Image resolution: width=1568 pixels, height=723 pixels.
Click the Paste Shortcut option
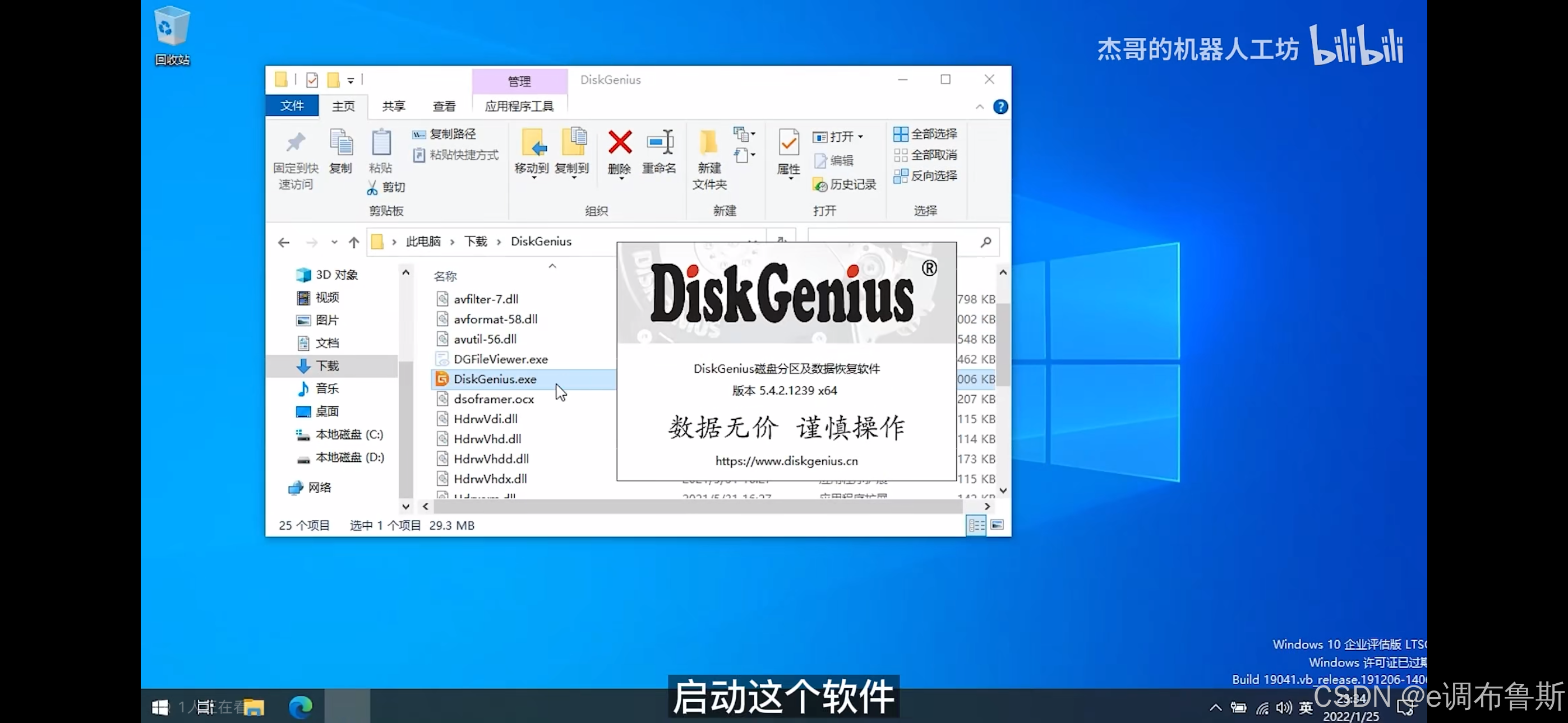tap(456, 155)
